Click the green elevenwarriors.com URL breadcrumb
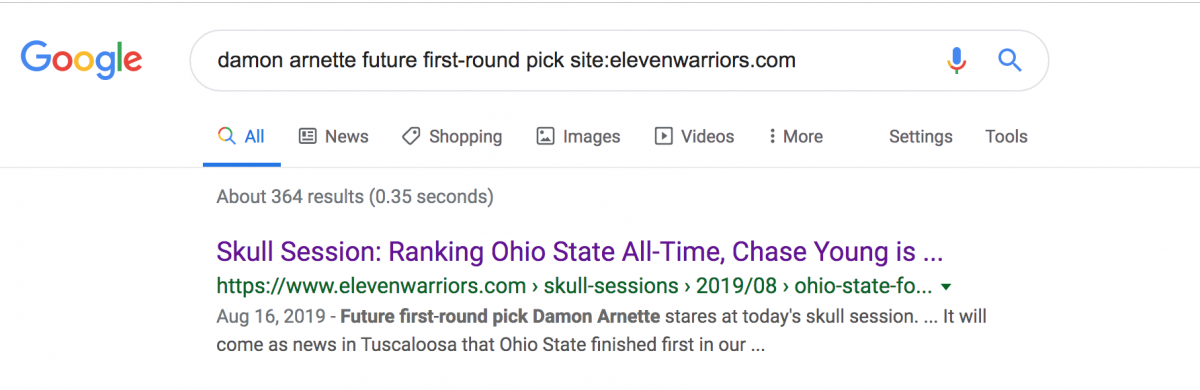Viewport: 1200px width, 390px height. click(574, 287)
